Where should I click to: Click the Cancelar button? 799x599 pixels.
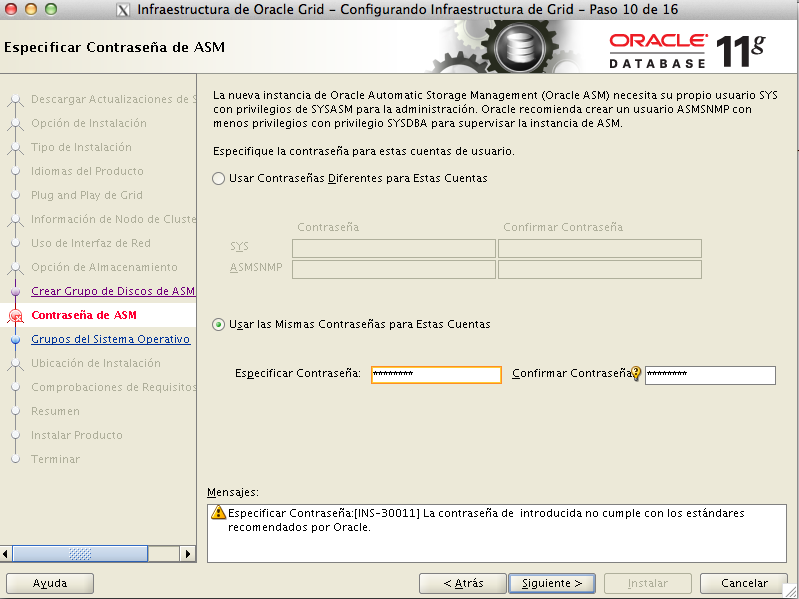745,583
